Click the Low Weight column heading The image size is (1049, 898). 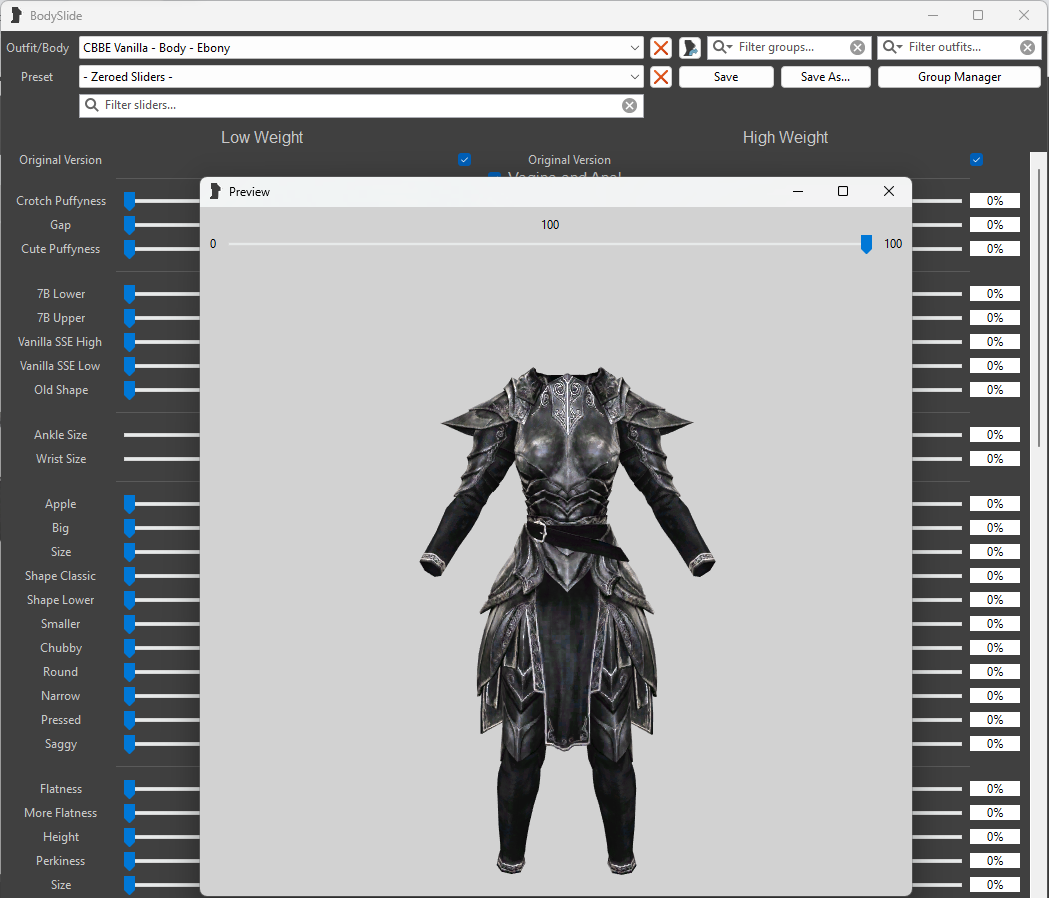(x=262, y=137)
